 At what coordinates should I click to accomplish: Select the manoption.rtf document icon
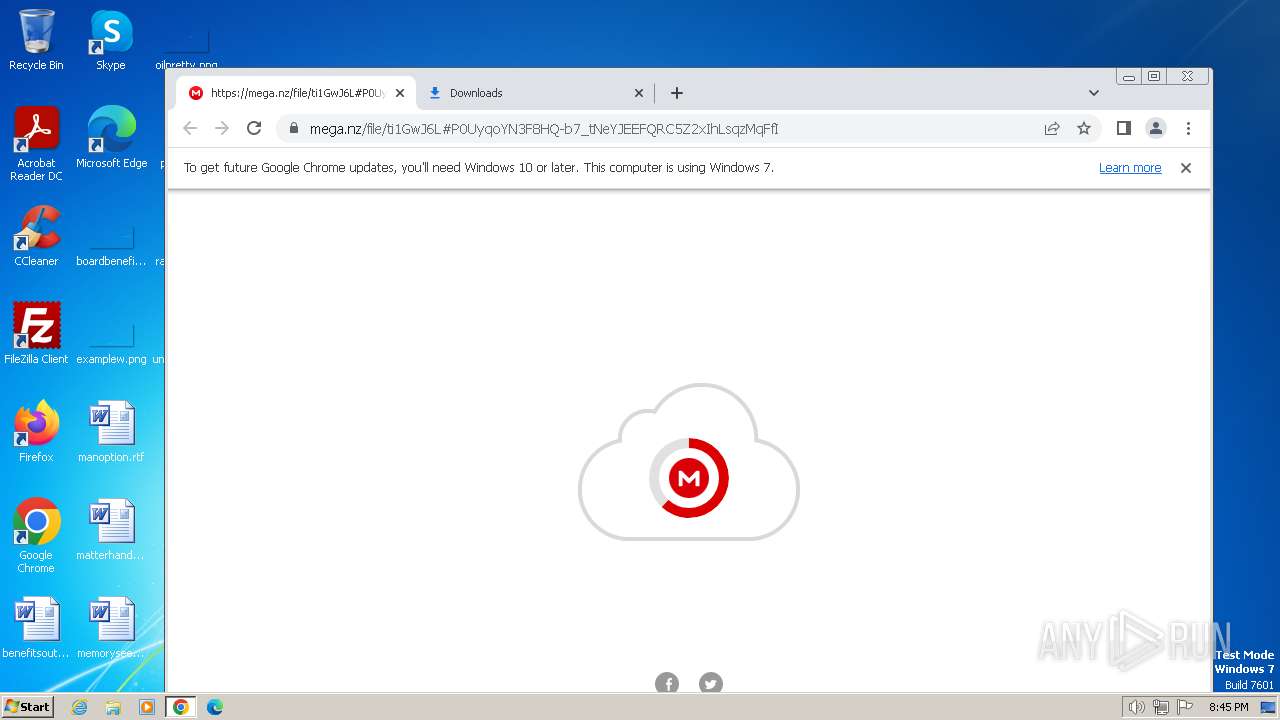111,432
